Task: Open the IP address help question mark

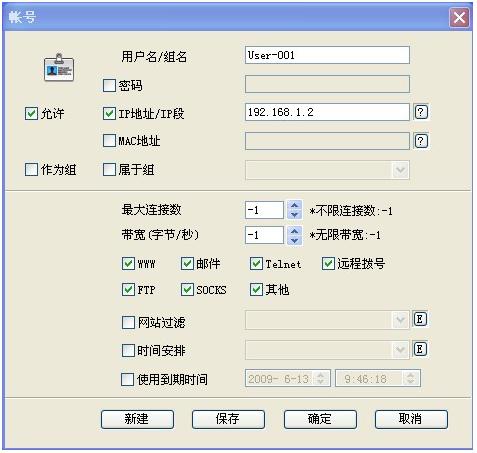Action: point(421,112)
